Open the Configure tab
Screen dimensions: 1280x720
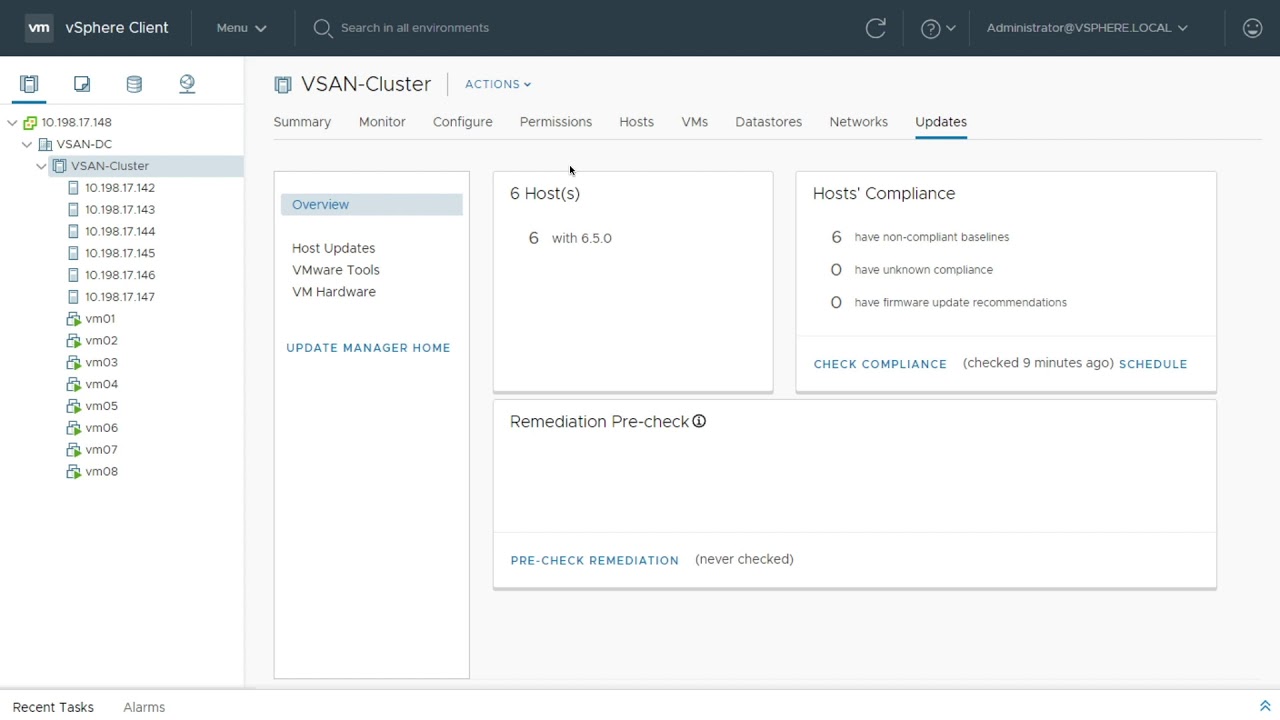coord(462,122)
